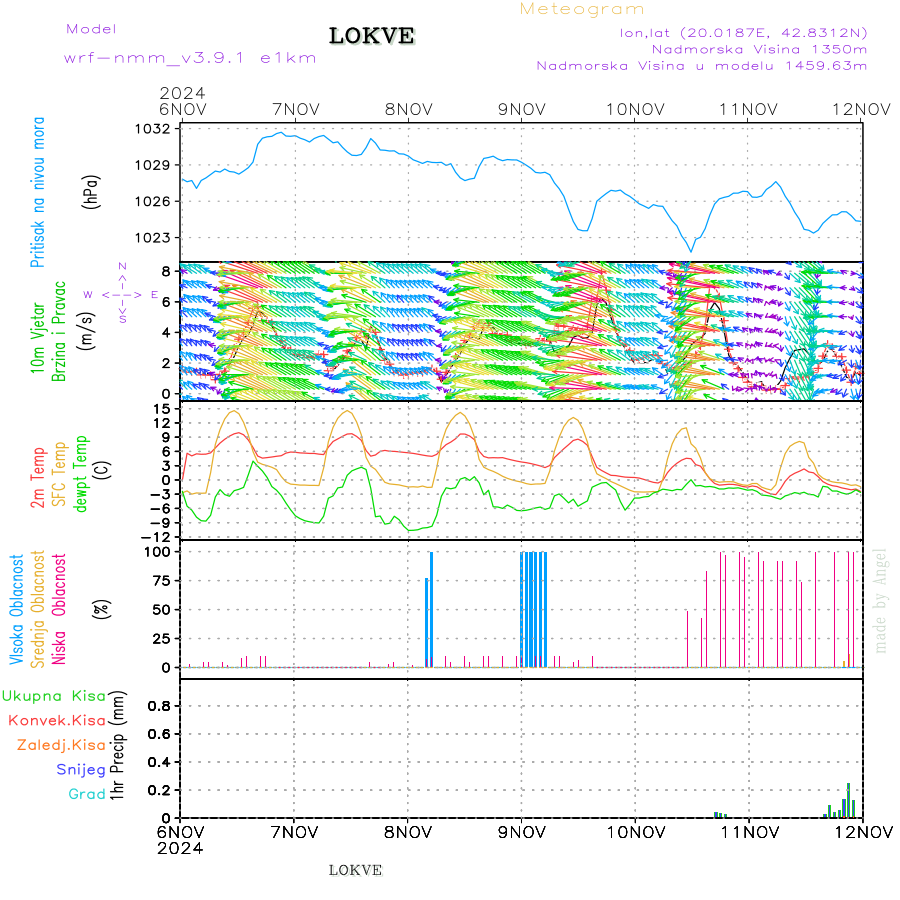This screenshot has height=900, width=900.
Task: Click the 'E' on the compass rose
Action: 154,294
